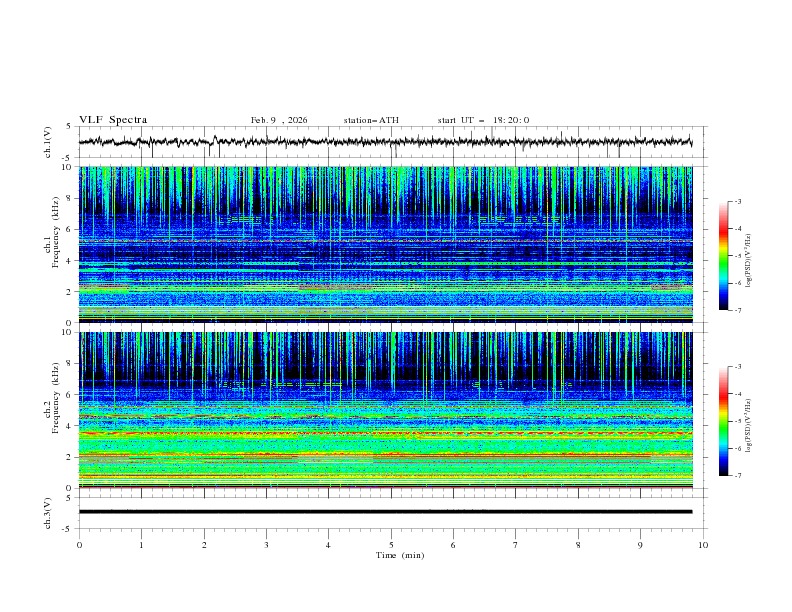792x612 pixels.
Task: Click the 1-minute tick label on time axis
Action: 141,545
